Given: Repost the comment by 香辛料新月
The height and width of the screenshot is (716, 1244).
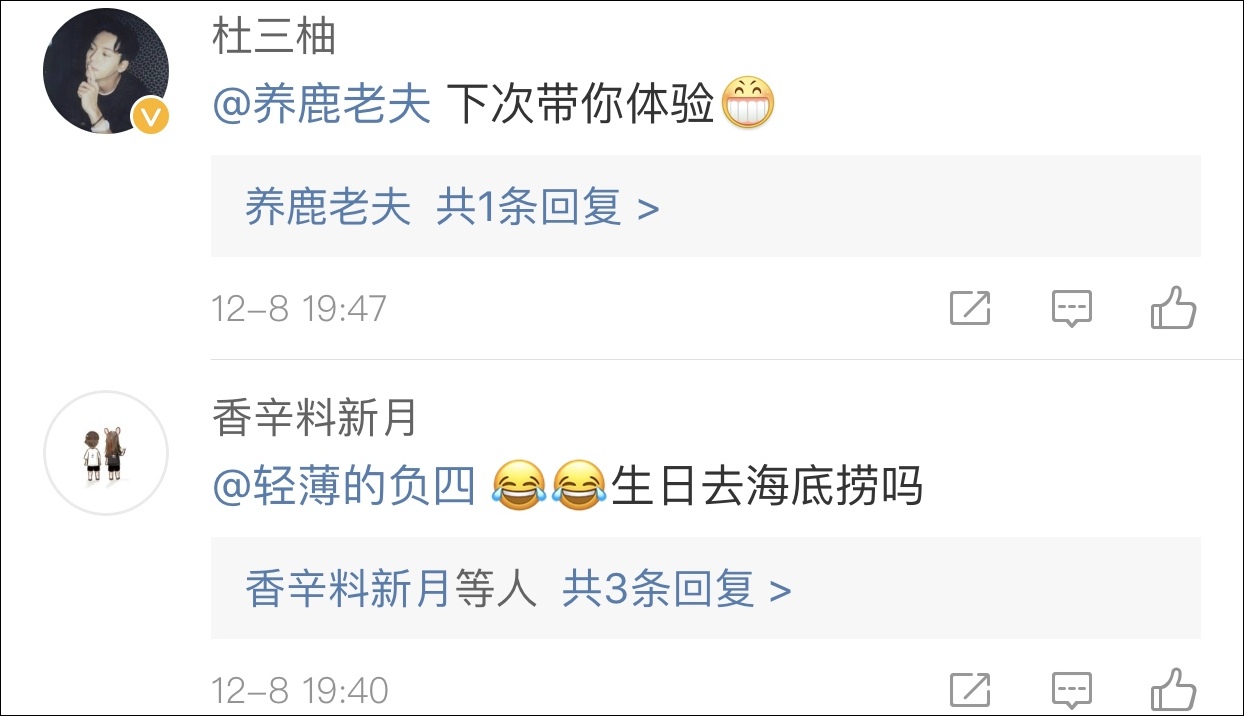Looking at the screenshot, I should pyautogui.click(x=970, y=690).
